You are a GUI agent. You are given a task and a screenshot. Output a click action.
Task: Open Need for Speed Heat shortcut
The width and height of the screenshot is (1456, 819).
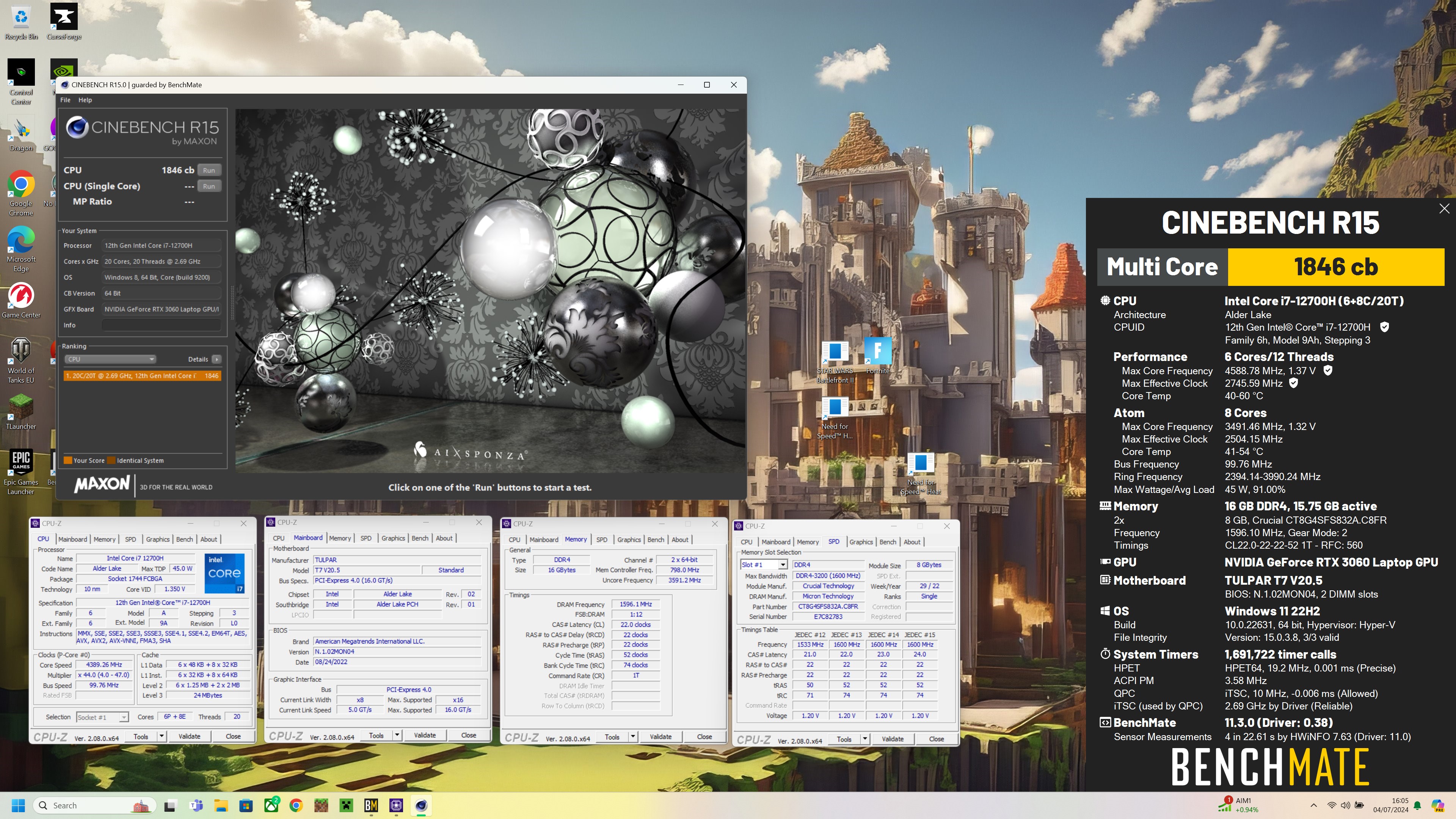pos(920,474)
